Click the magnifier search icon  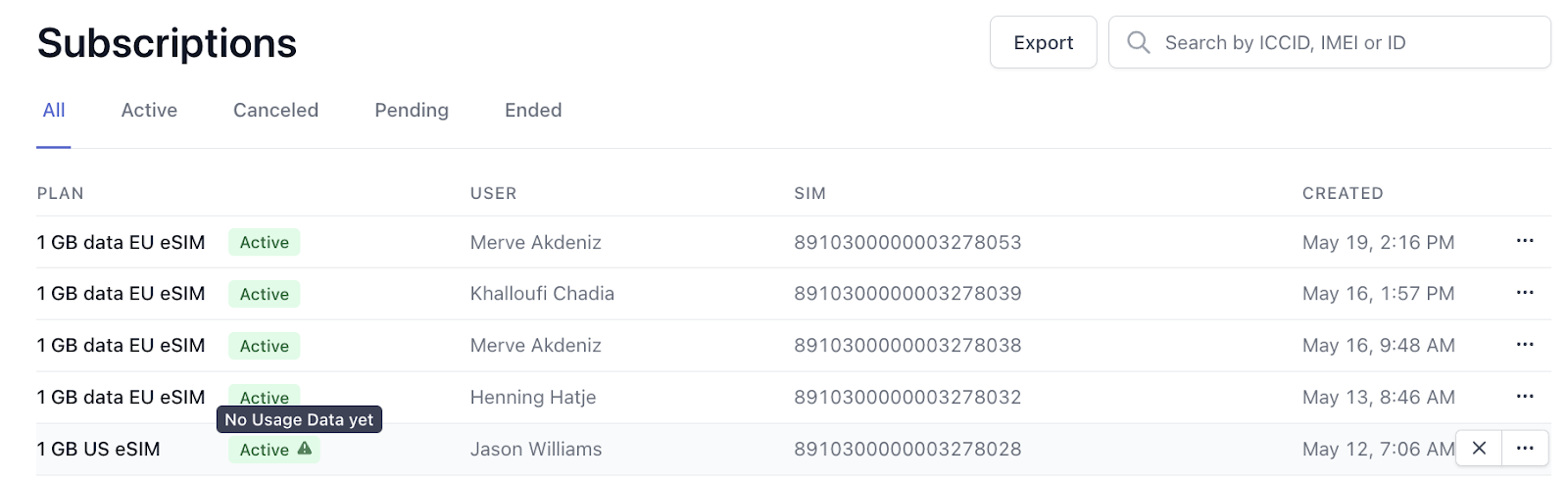coord(1138,42)
